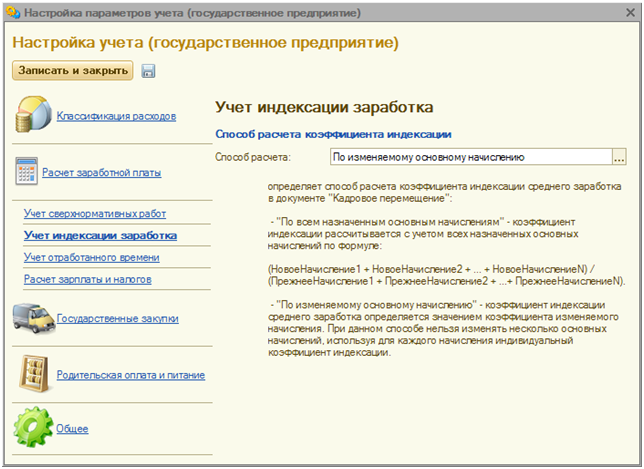
Task: Go to 'Учет отработанного времени' settings
Action: pyautogui.click(x=91, y=258)
